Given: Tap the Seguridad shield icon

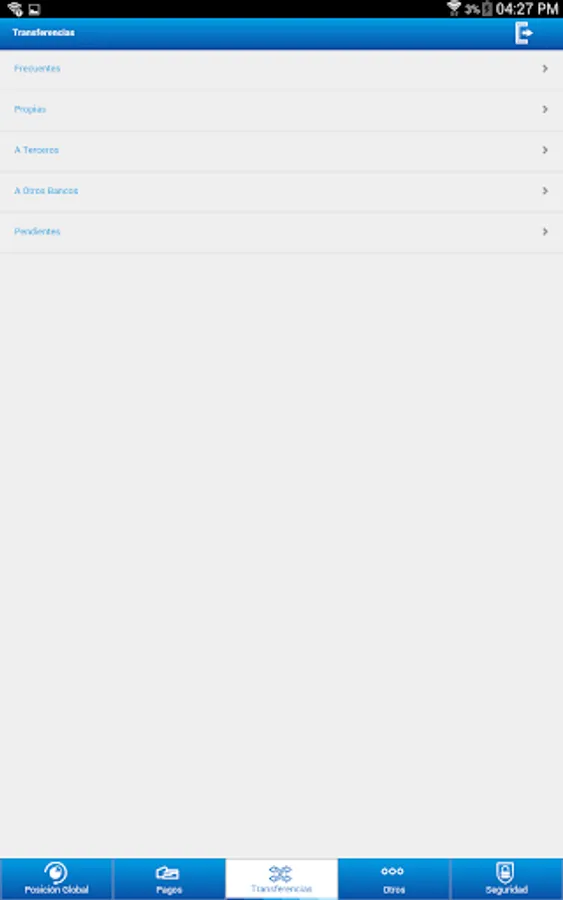Looking at the screenshot, I should point(505,872).
